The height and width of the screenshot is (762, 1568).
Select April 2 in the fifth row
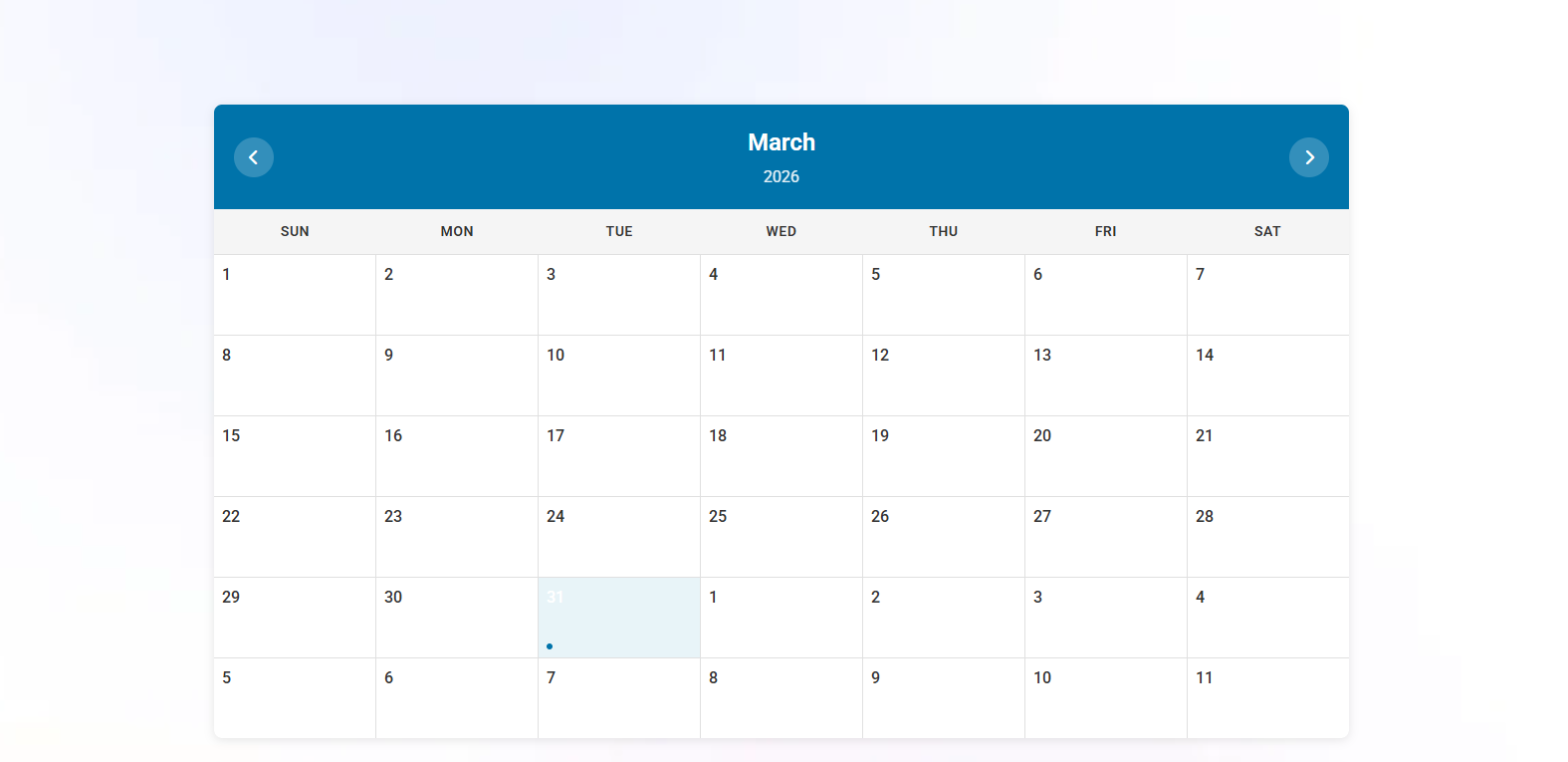[944, 618]
